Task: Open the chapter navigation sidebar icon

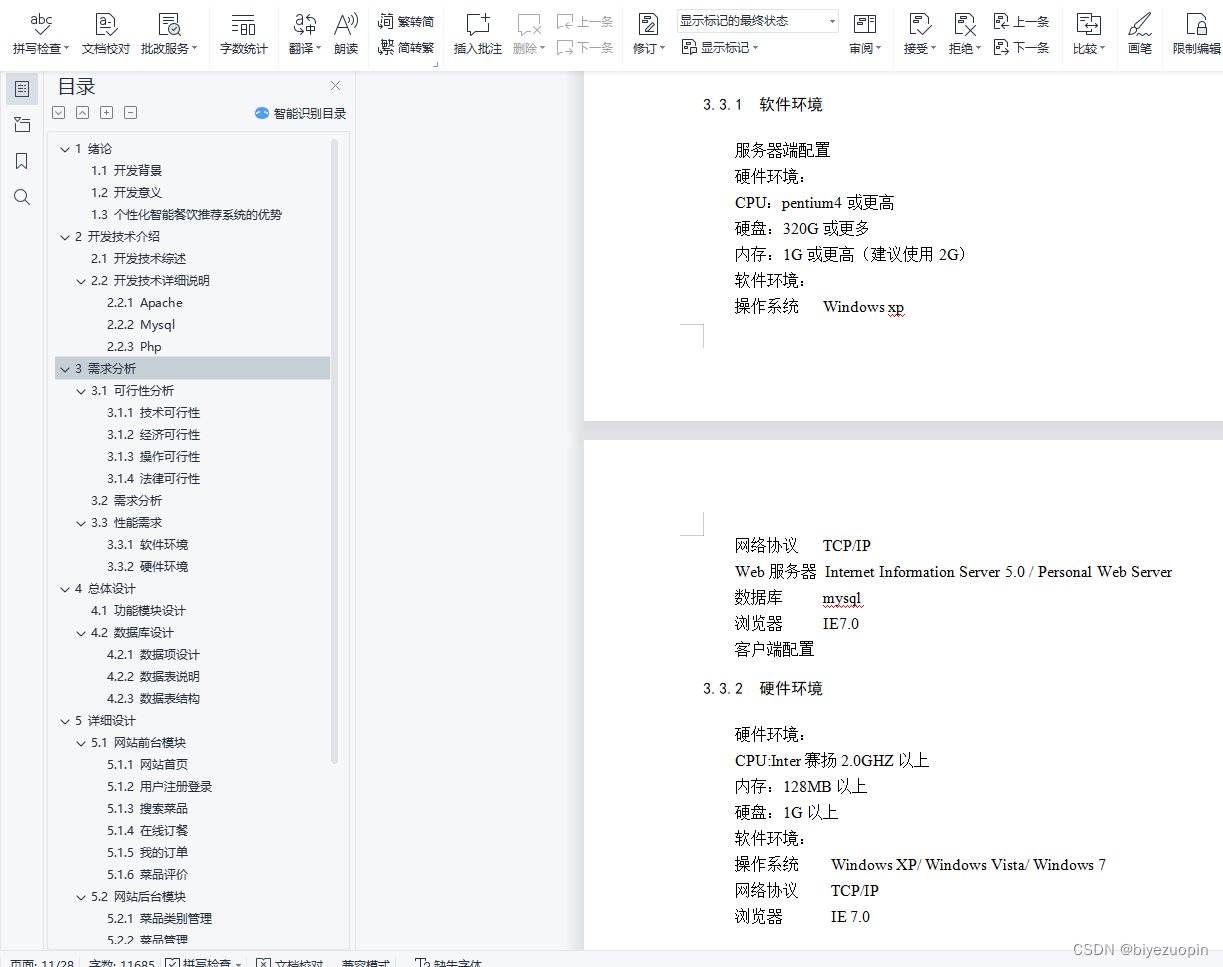Action: (x=22, y=125)
